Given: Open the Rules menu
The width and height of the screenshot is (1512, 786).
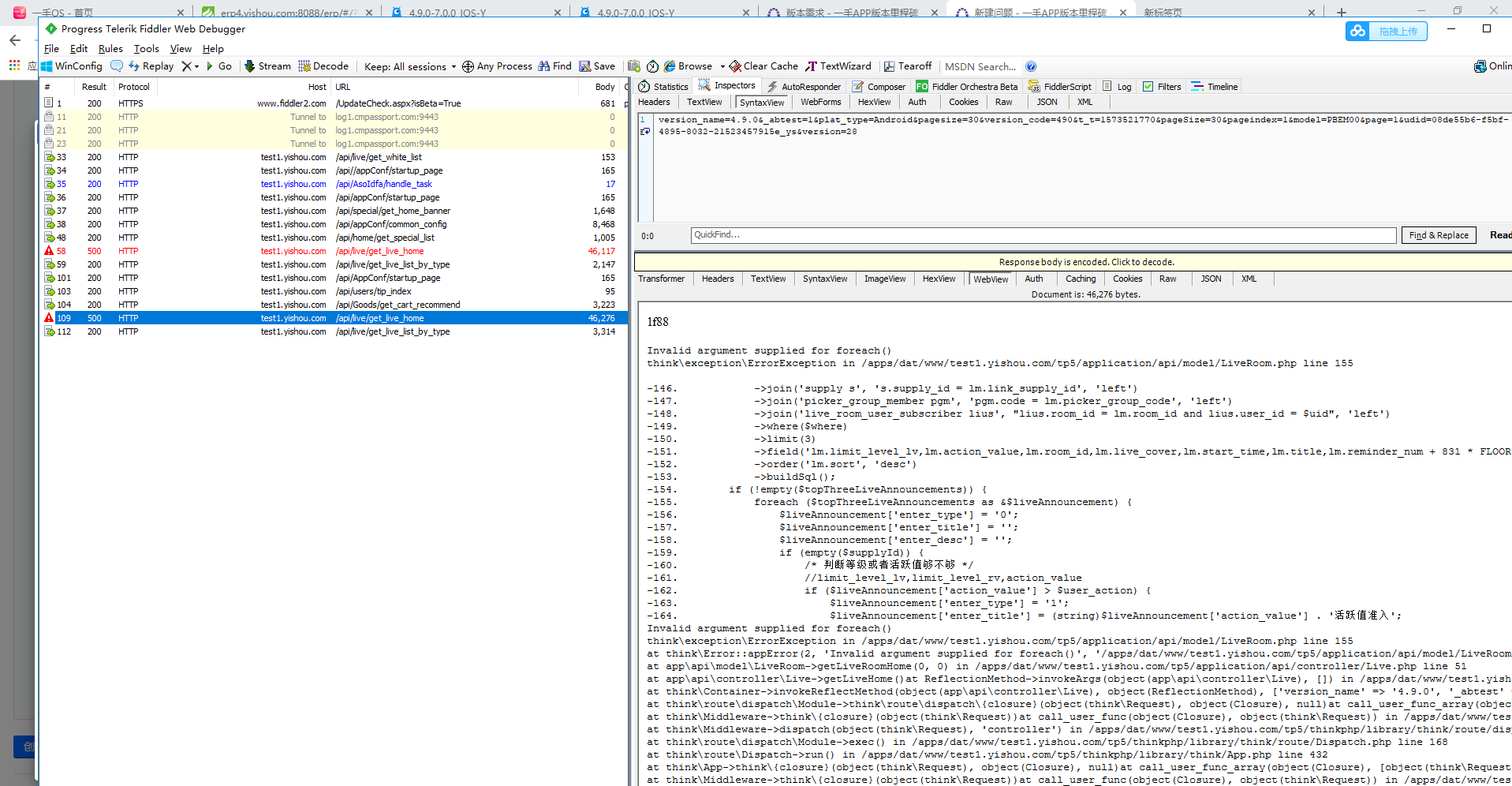Looking at the screenshot, I should (x=110, y=49).
